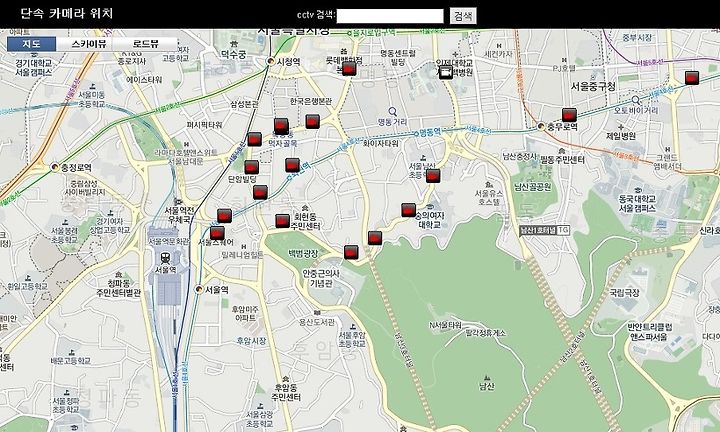The width and height of the screenshot is (720, 432).
Task: Click the 밀레니엄힐튼 label
Action: 242,254
